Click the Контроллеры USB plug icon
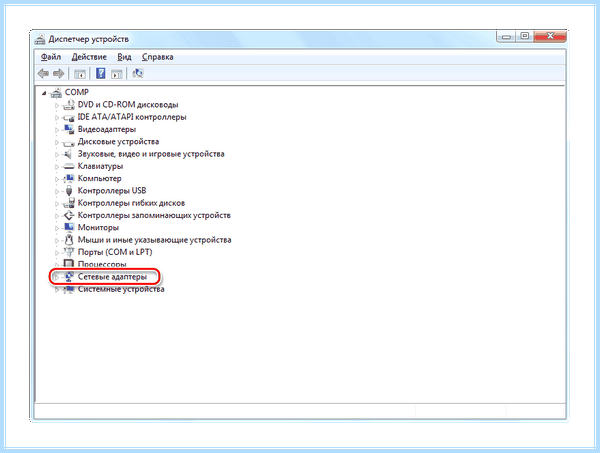 (69, 191)
